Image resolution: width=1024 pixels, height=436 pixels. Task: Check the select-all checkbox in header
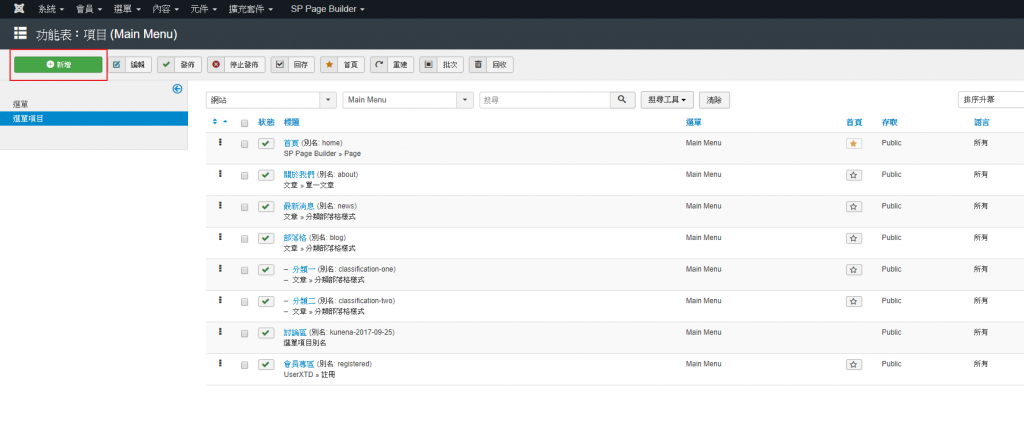(x=244, y=122)
